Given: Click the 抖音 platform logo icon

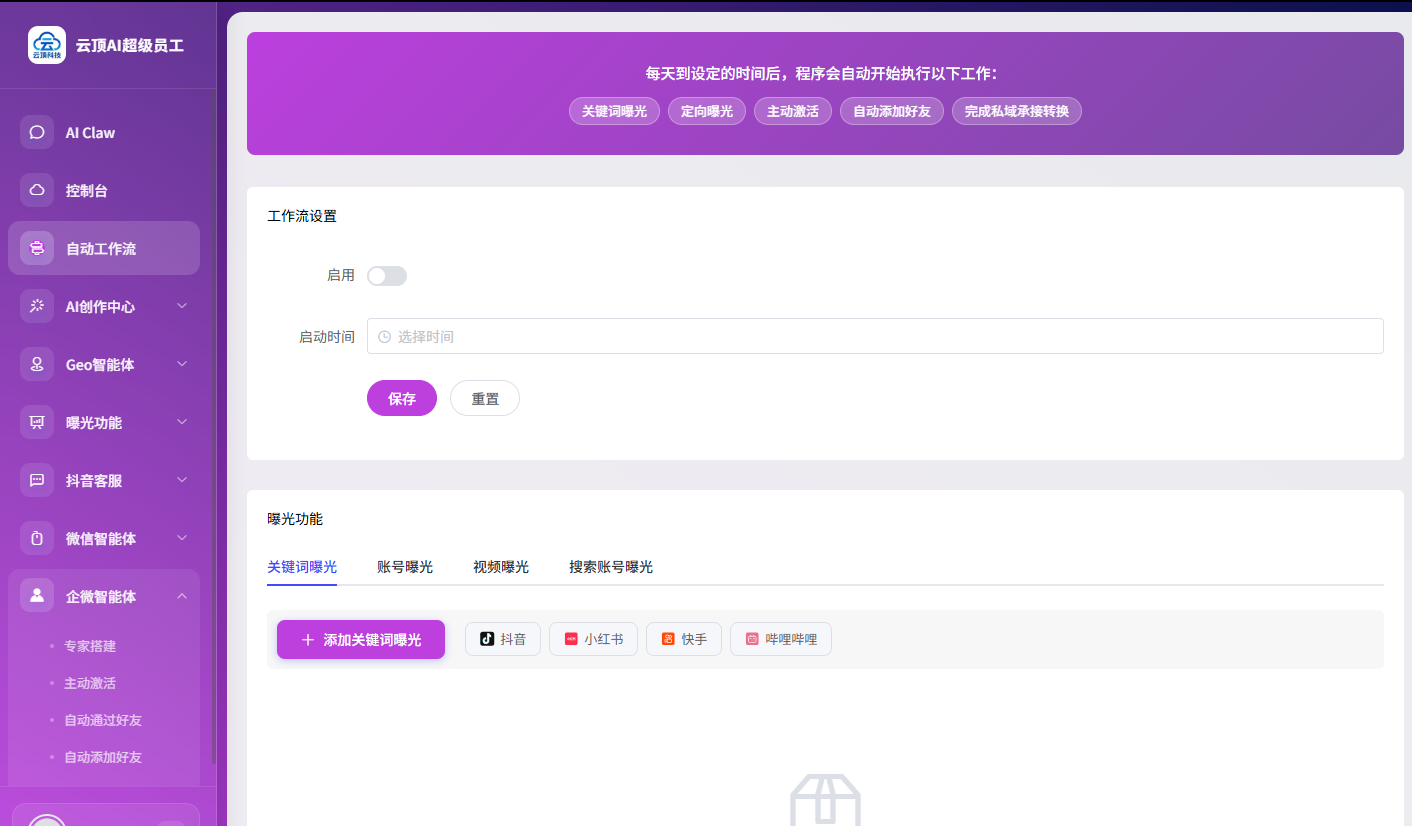Looking at the screenshot, I should point(487,639).
